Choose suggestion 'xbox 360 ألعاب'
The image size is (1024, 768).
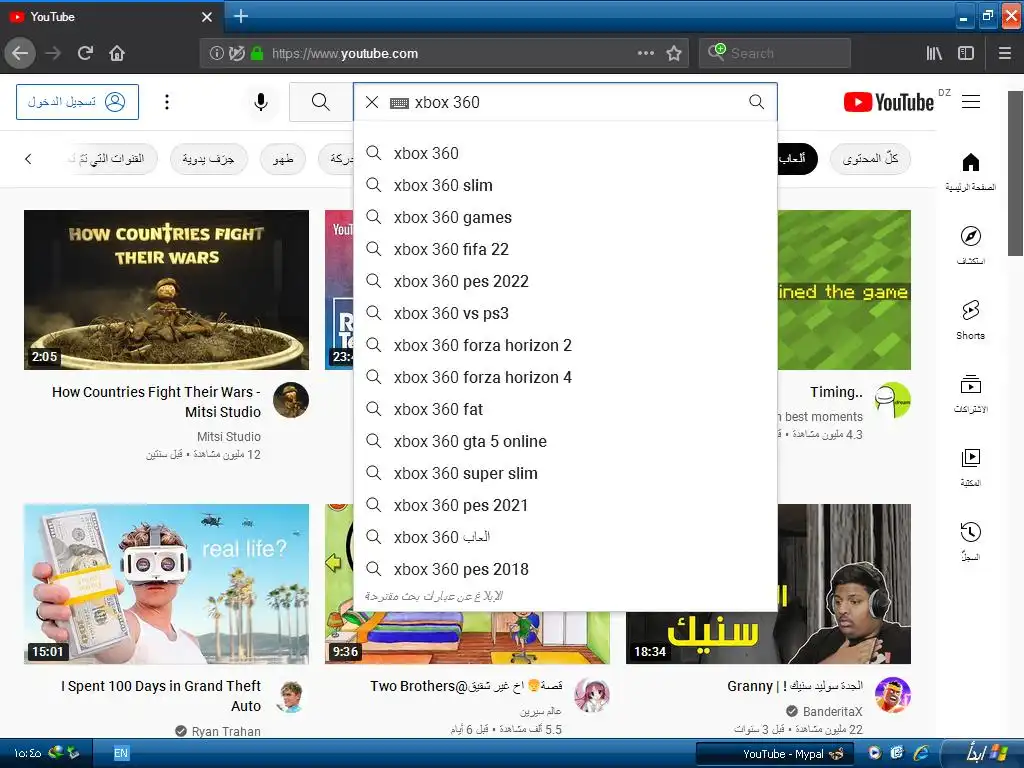pos(566,537)
